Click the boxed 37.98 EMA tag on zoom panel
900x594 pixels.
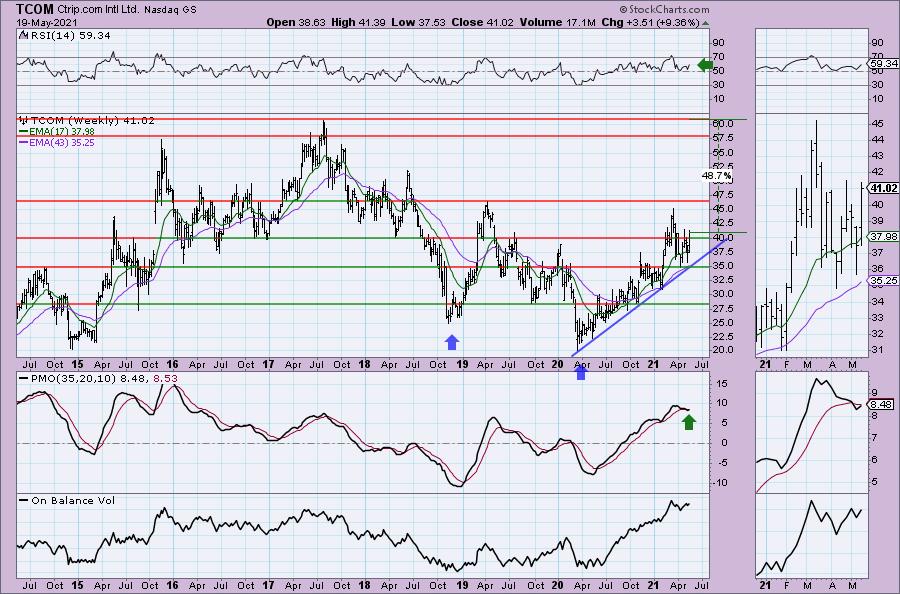click(883, 236)
